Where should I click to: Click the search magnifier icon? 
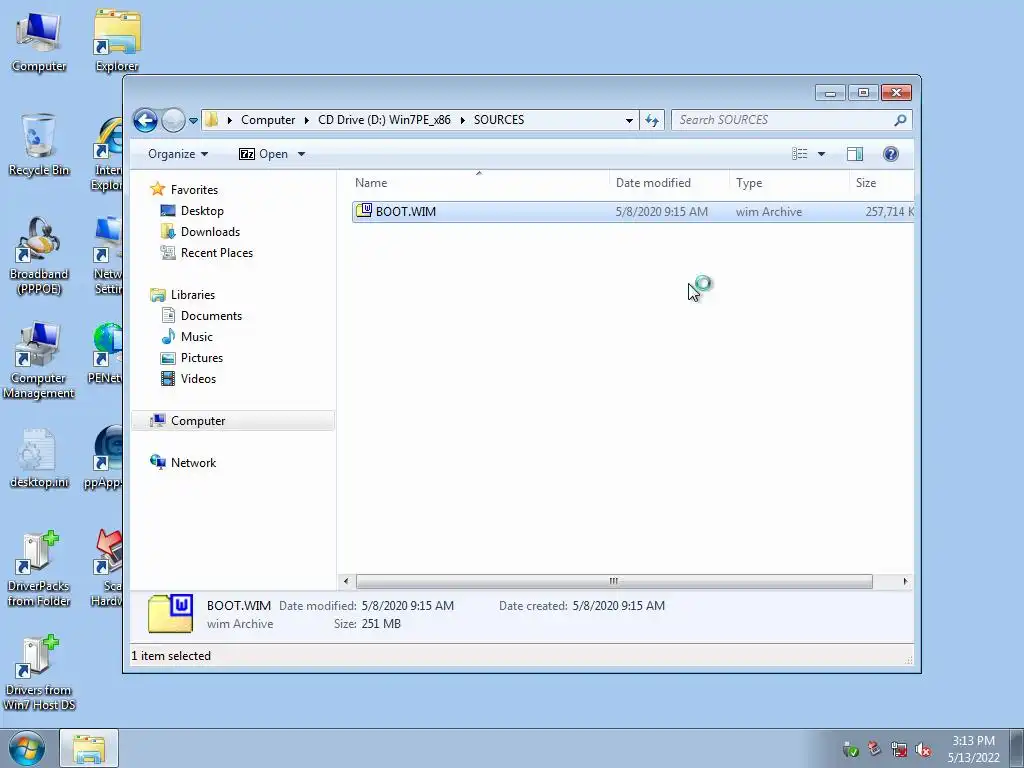(901, 120)
